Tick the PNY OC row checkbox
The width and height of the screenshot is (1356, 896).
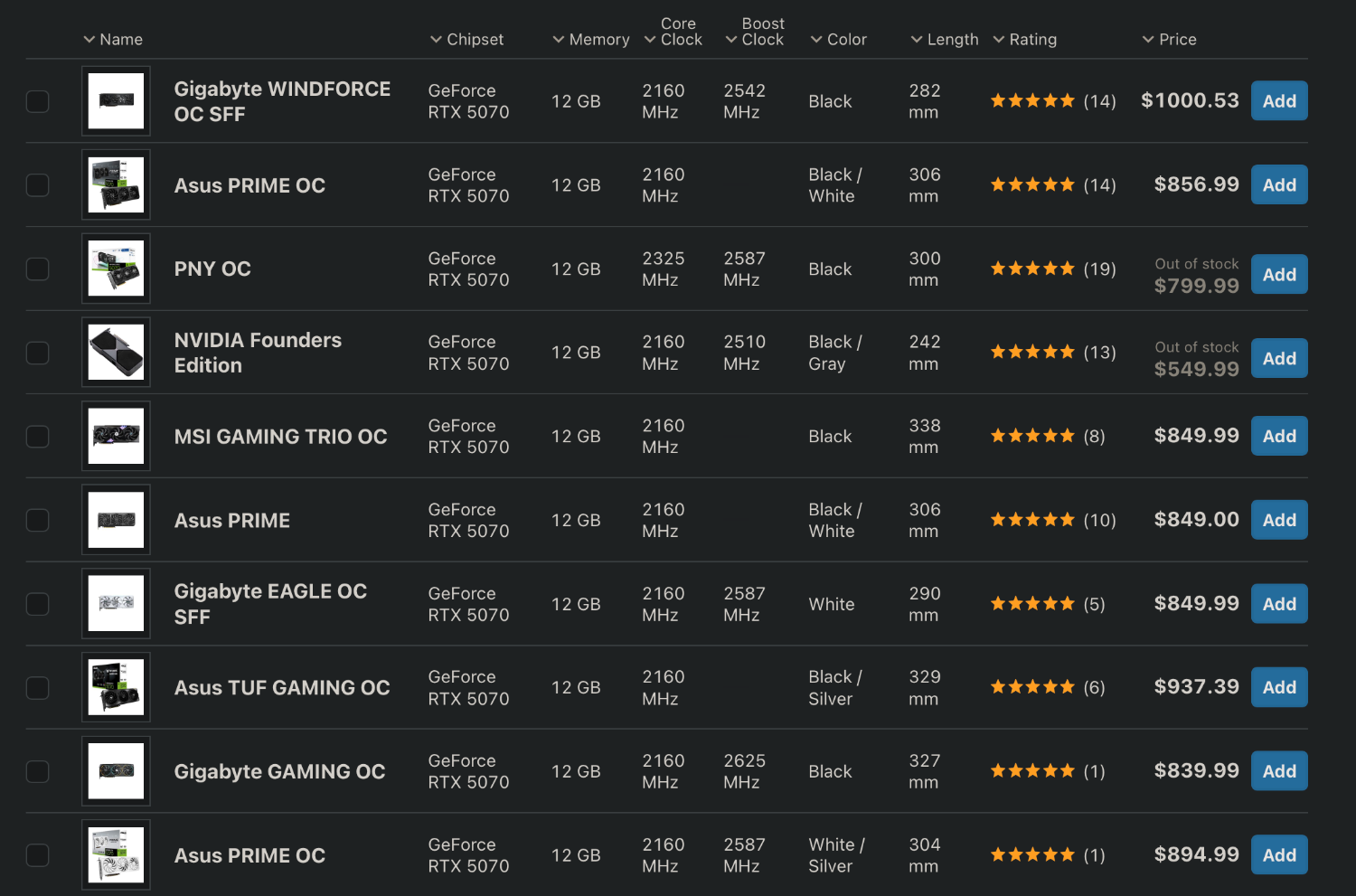click(37, 269)
